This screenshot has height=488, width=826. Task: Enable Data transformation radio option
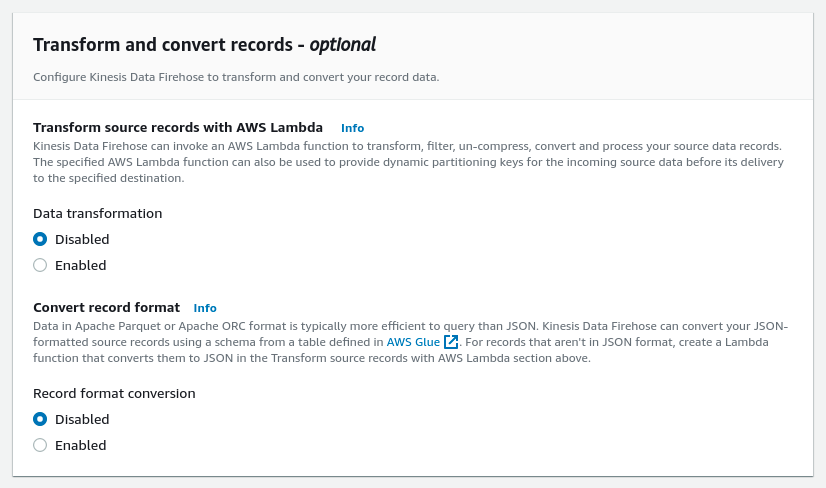(40, 265)
